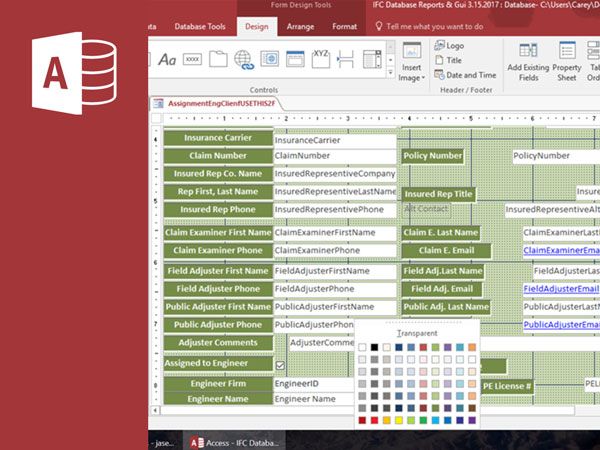Toggle the Assigned to Engineer checkbox
This screenshot has height=450, width=600.
click(x=280, y=365)
